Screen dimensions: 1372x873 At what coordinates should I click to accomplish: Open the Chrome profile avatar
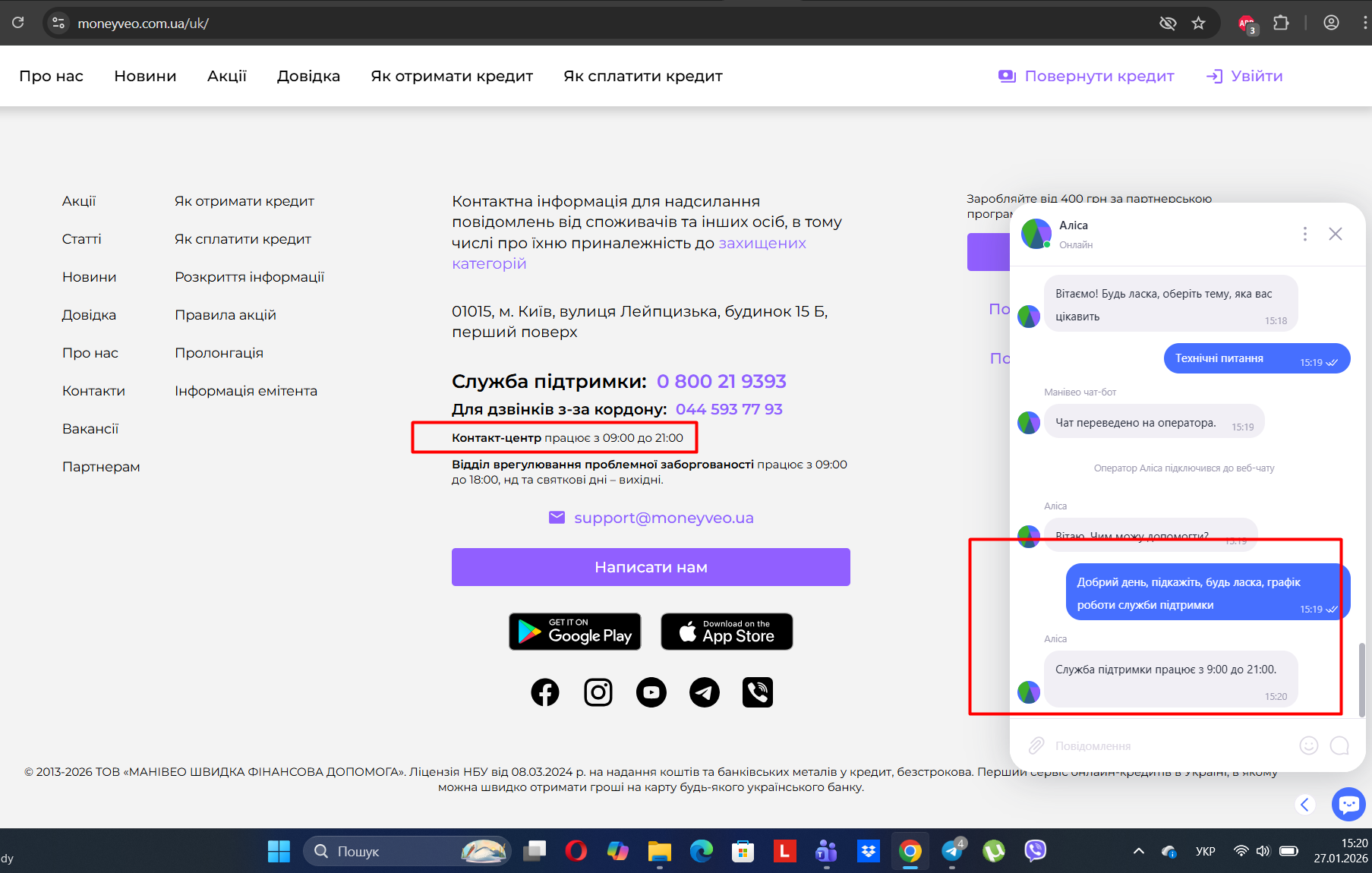[x=1331, y=23]
